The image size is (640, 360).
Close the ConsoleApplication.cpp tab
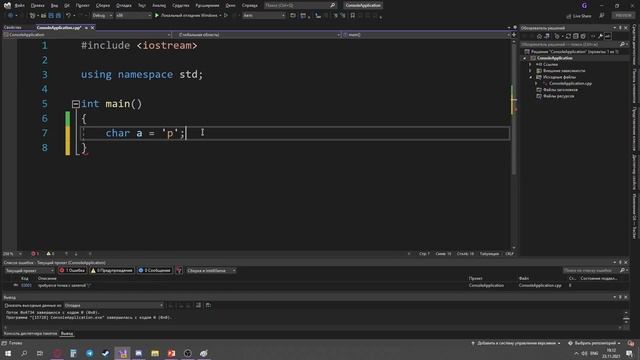(93, 27)
